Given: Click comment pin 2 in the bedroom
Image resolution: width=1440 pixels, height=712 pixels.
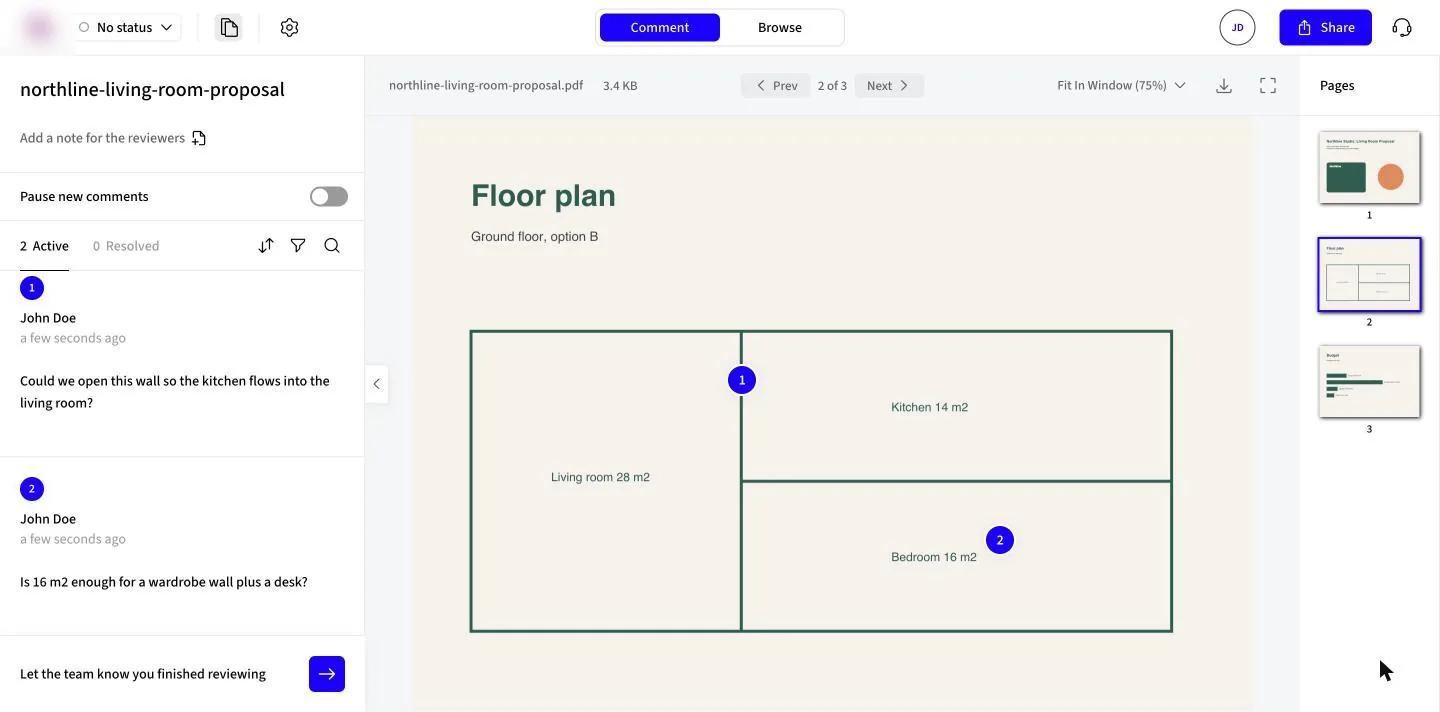Looking at the screenshot, I should coord(1000,540).
